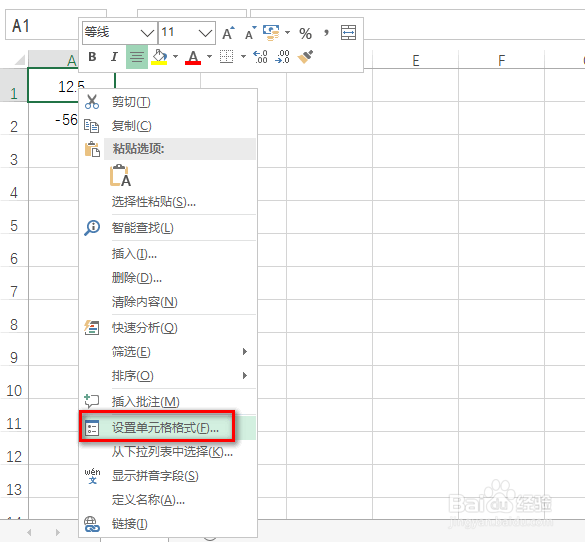Apply yellow fill color bucket

(159, 57)
